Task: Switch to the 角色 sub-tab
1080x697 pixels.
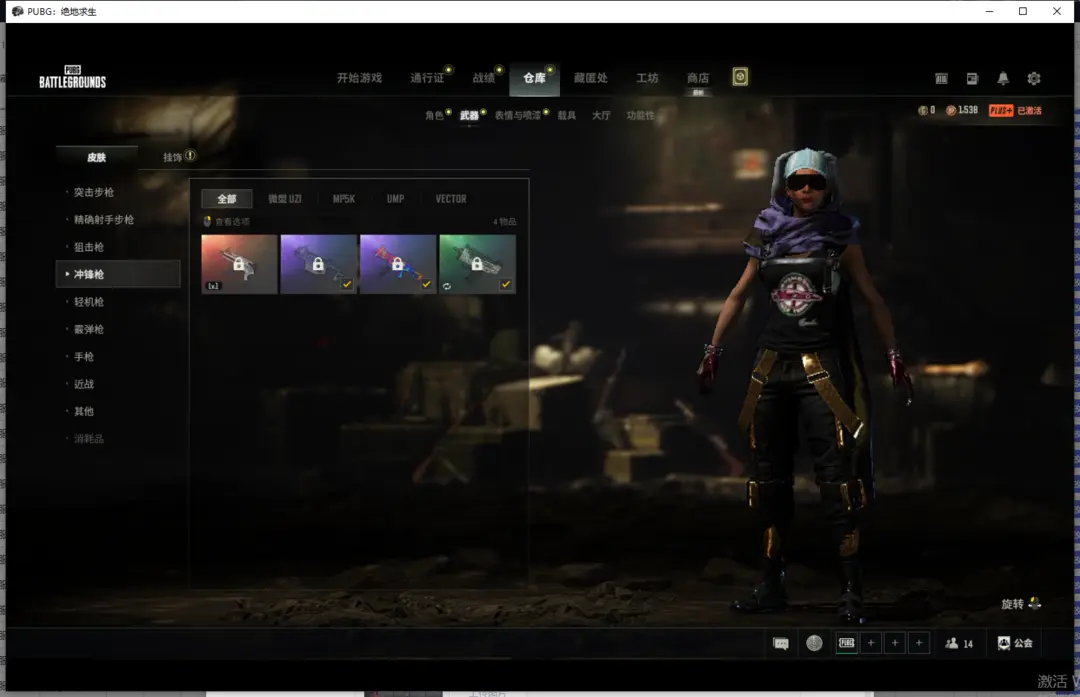Action: click(x=434, y=115)
